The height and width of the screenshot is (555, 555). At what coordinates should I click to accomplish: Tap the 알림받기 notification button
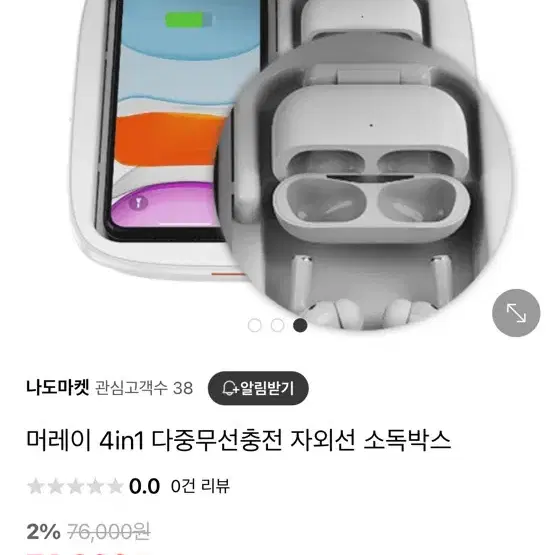[x=258, y=388]
